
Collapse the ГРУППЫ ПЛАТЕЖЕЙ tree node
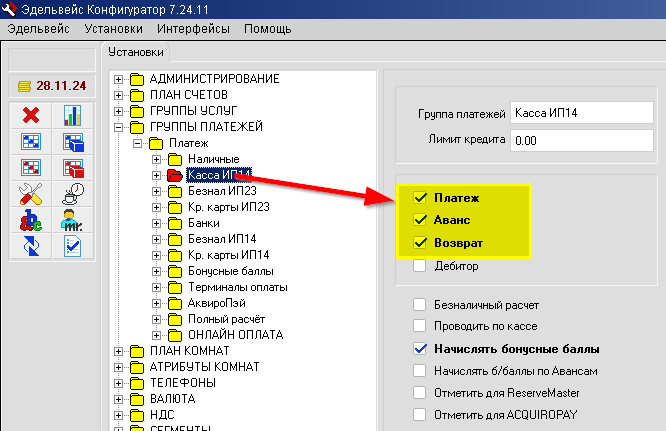coord(121,127)
